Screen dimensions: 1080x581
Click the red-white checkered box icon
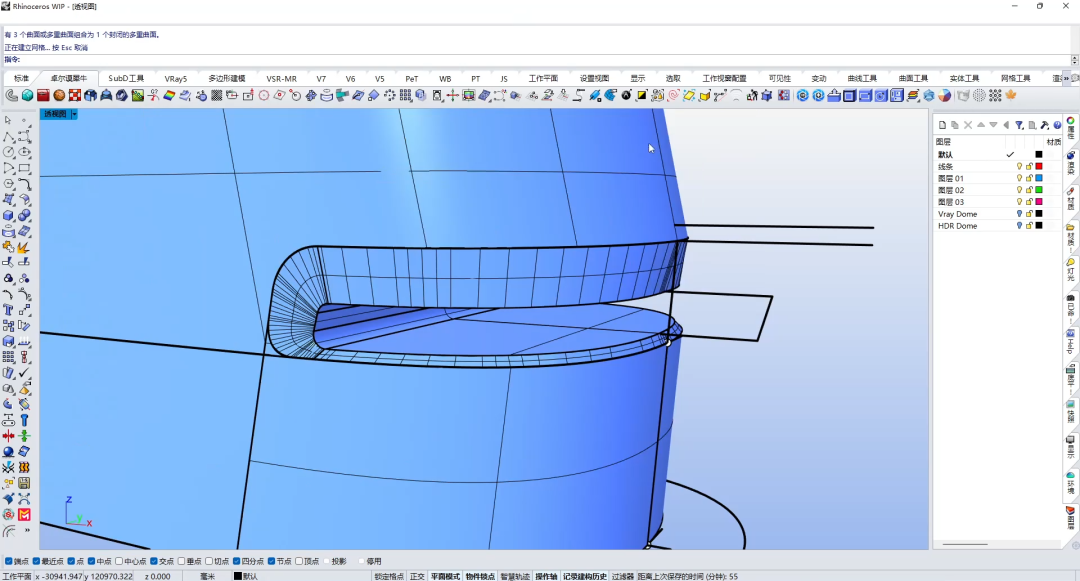[x=75, y=96]
